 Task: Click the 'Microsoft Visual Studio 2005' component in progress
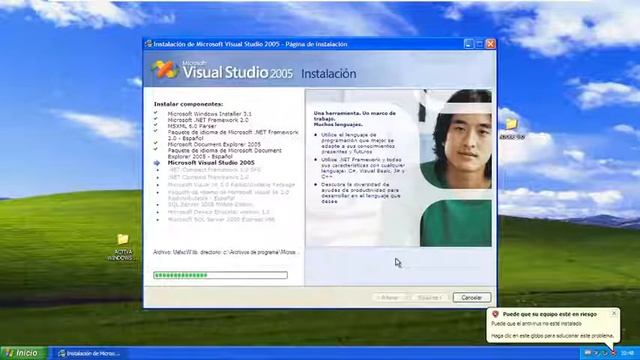coord(211,162)
